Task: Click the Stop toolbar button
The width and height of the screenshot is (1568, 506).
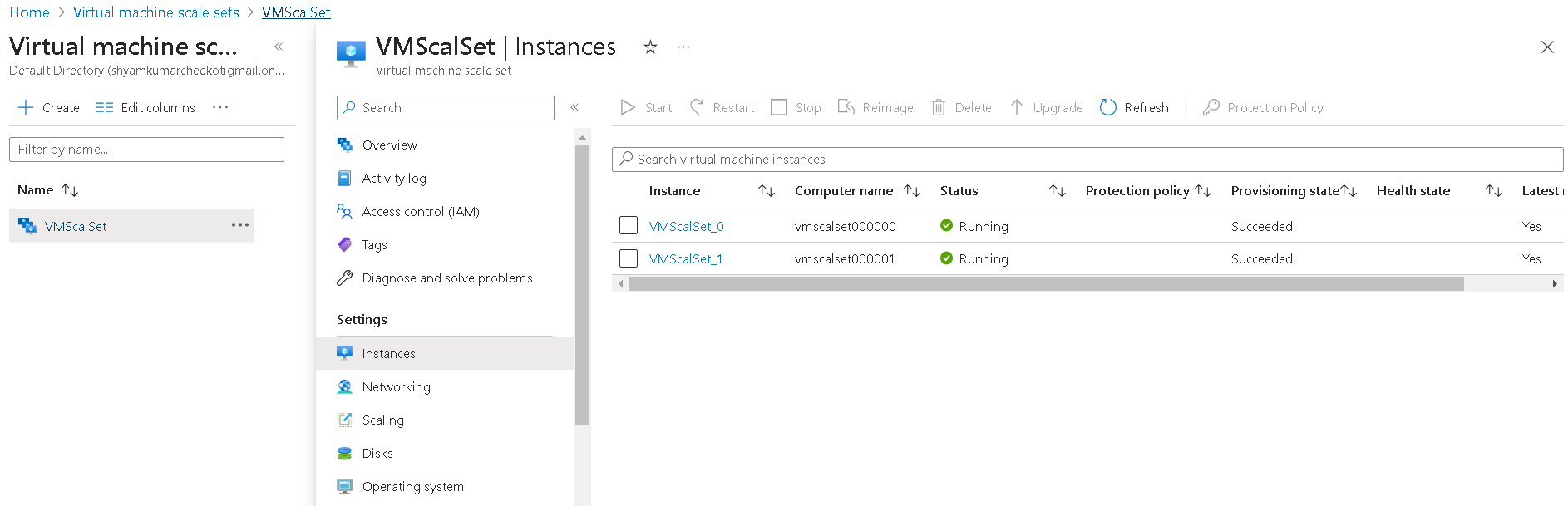Action: (x=796, y=107)
